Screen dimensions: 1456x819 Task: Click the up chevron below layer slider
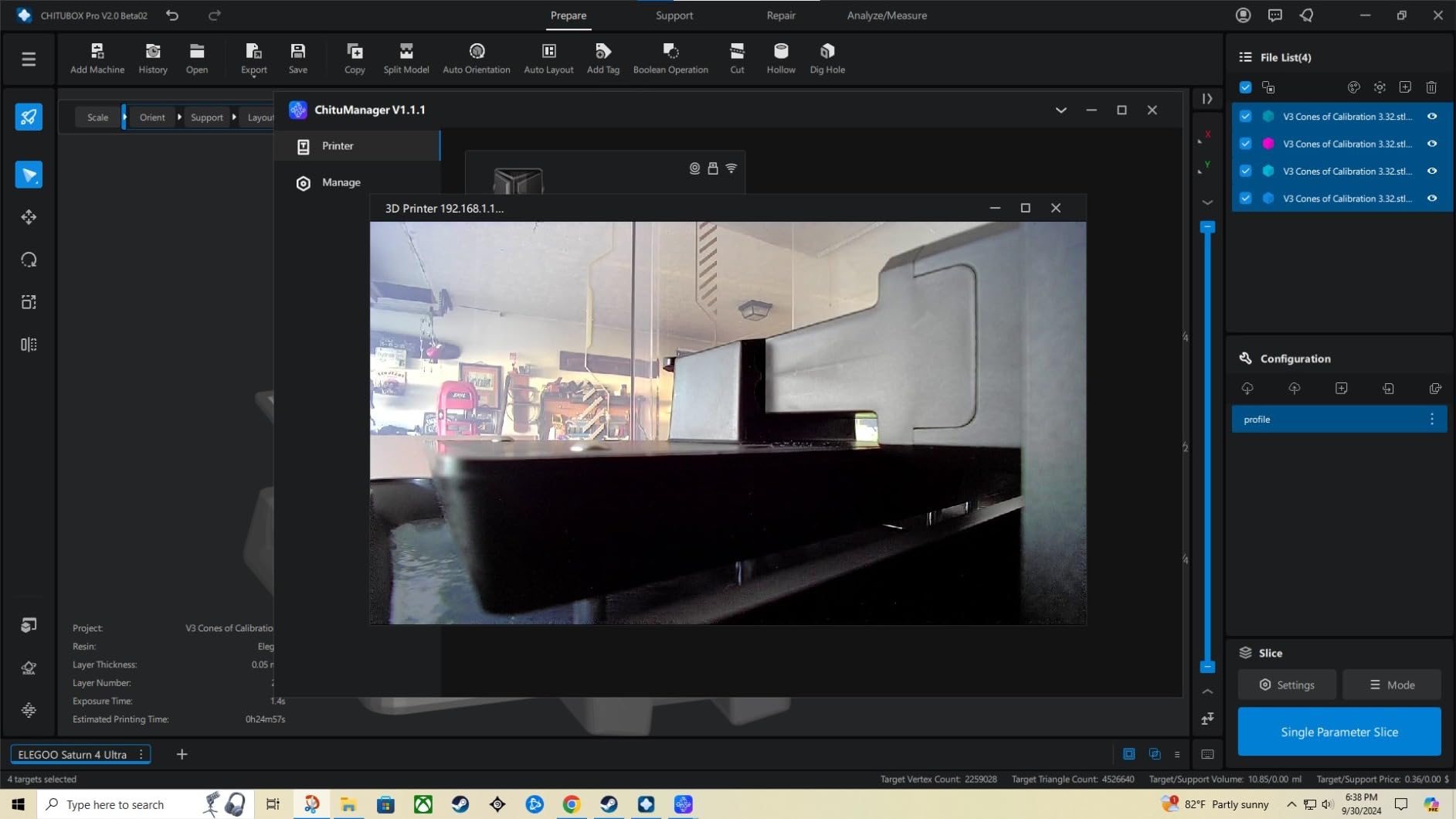click(1207, 692)
